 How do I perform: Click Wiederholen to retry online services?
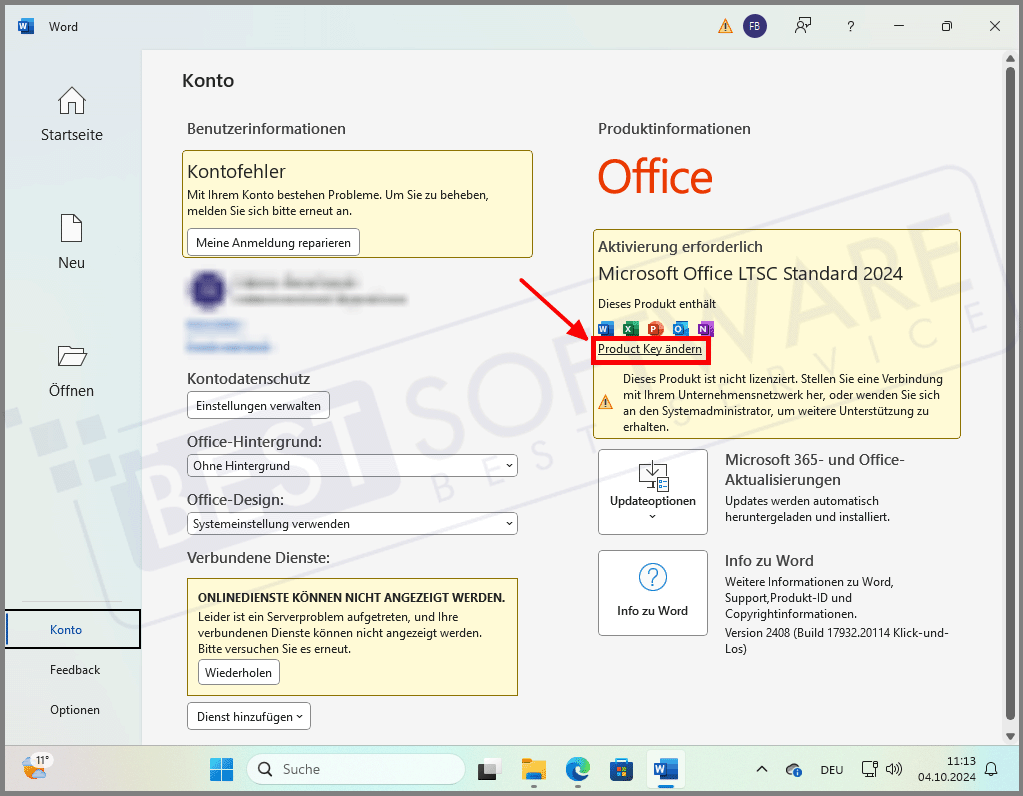(x=239, y=672)
